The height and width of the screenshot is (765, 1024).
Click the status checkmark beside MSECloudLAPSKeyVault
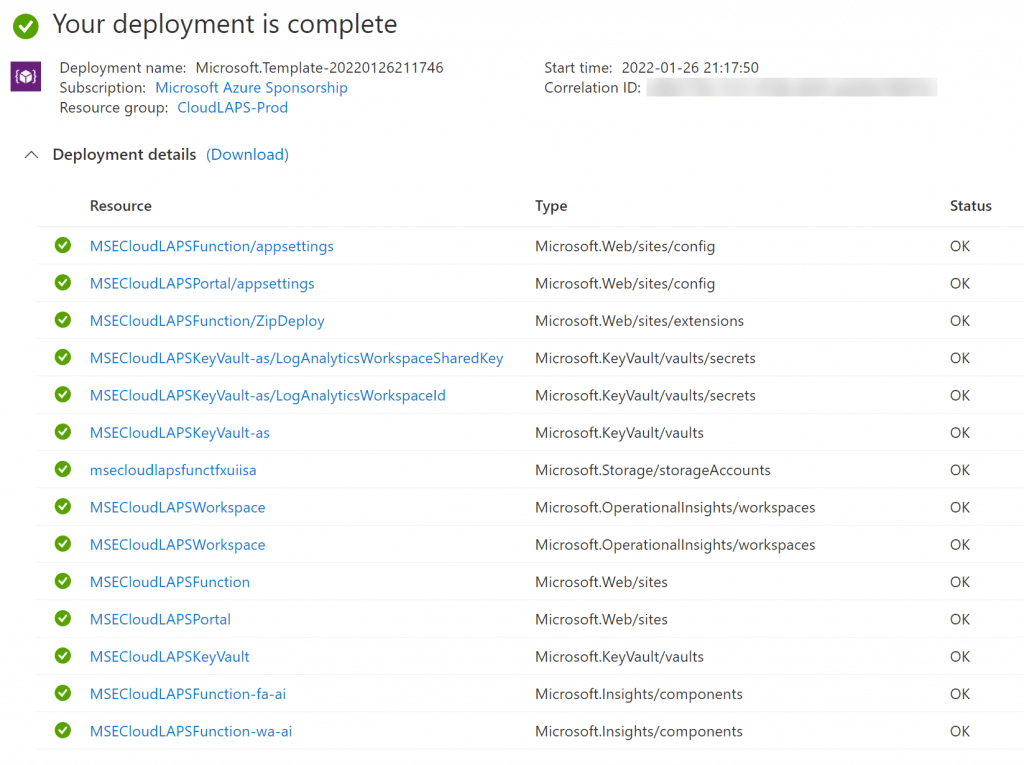pyautogui.click(x=63, y=655)
